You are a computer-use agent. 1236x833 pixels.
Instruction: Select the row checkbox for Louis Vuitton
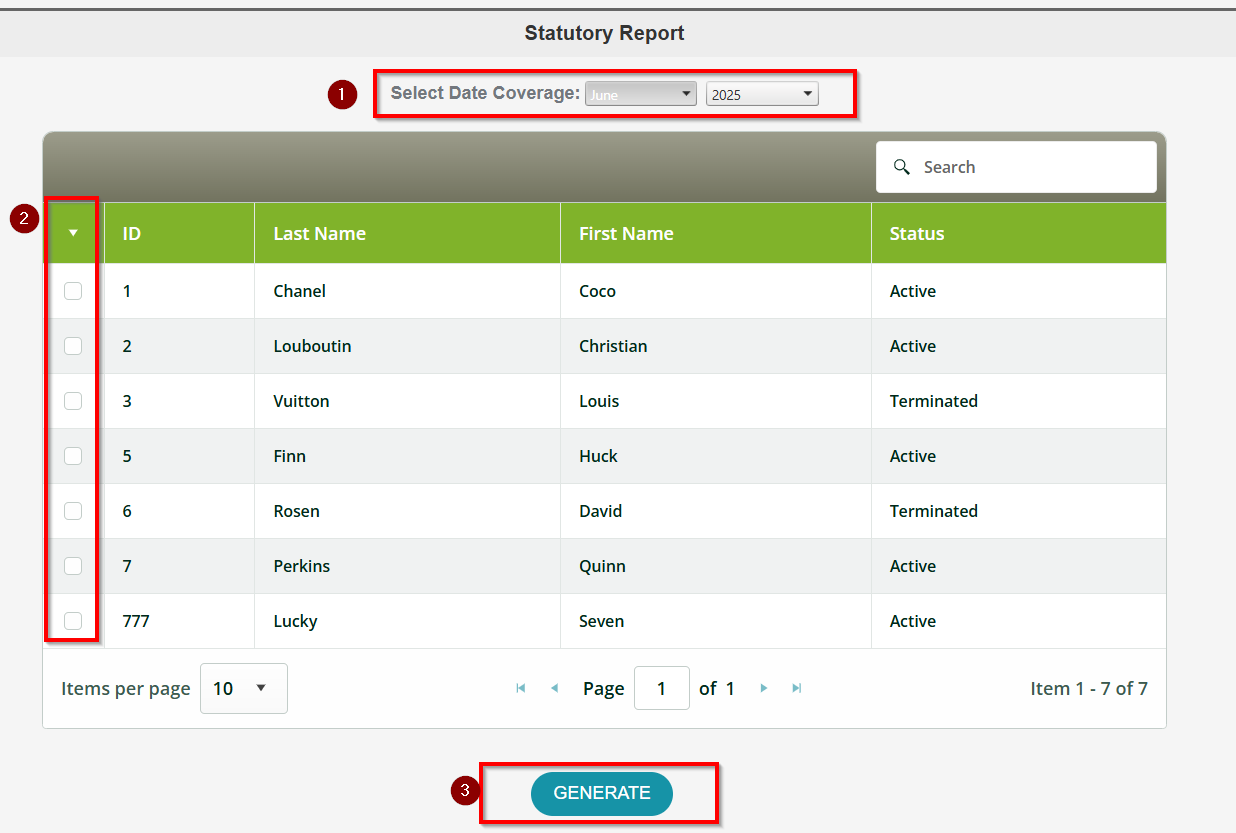(71, 401)
